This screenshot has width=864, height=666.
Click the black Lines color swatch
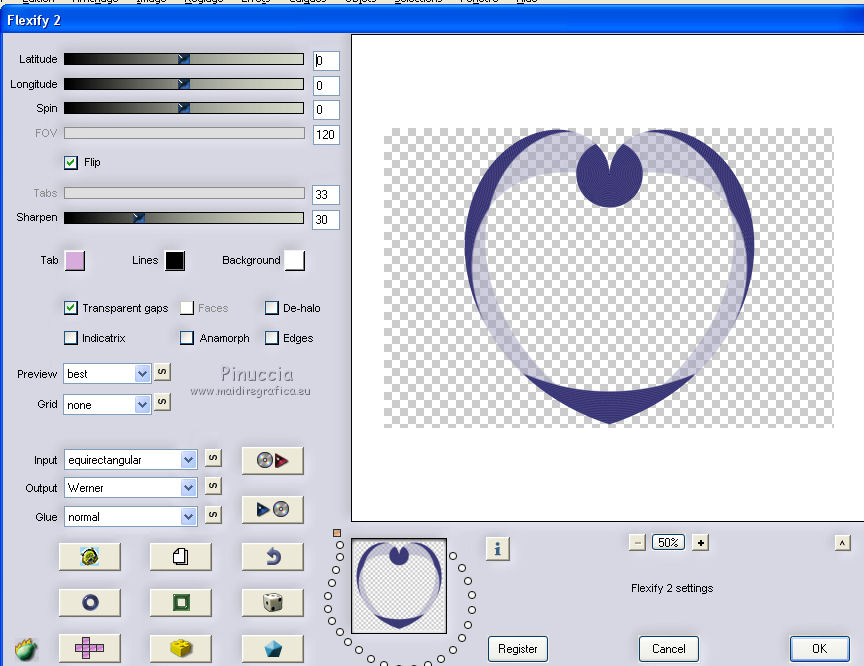pos(175,261)
